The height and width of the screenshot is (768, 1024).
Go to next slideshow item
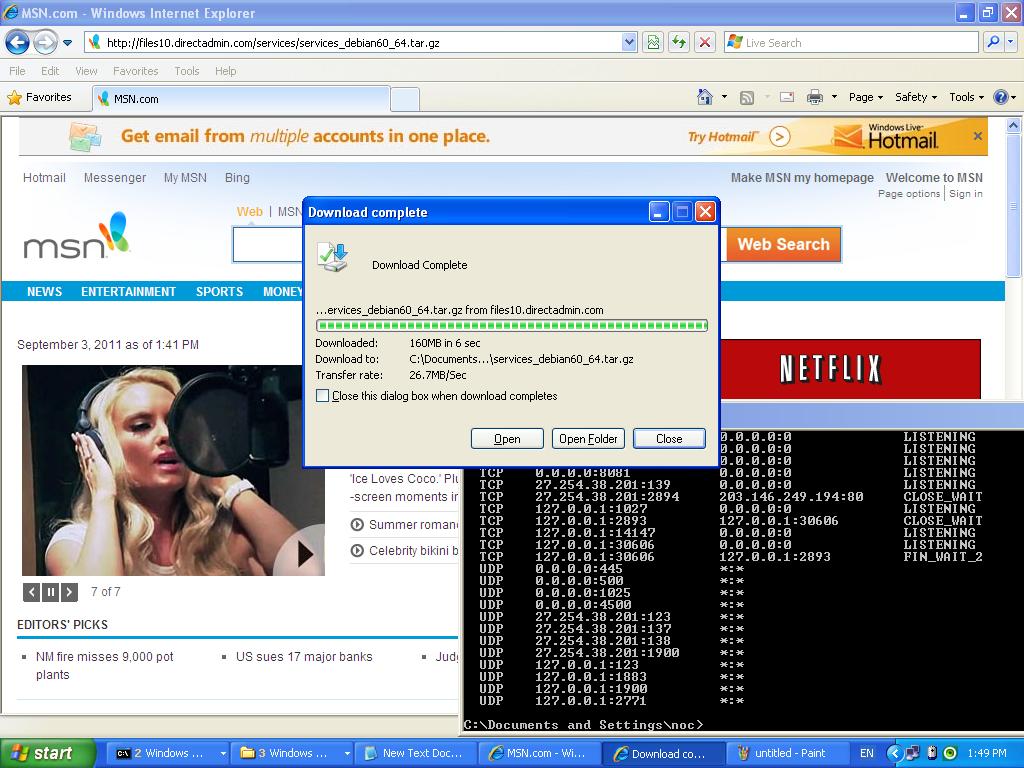tap(69, 592)
